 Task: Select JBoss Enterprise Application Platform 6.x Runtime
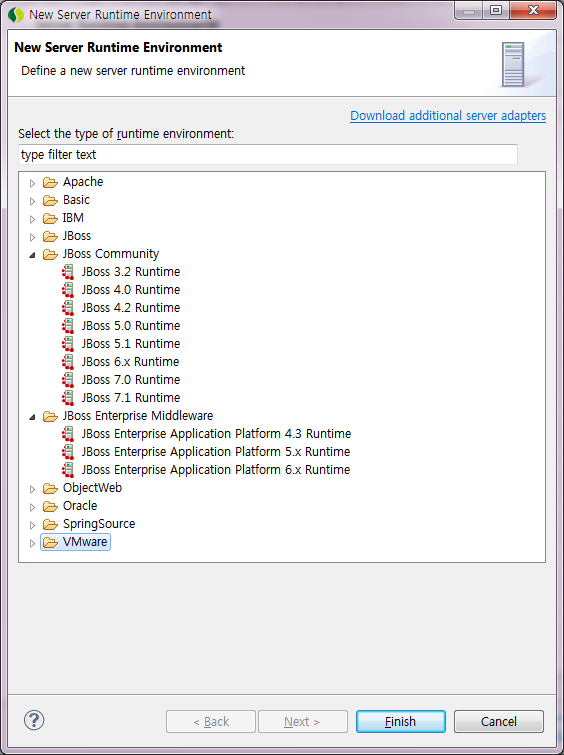point(215,469)
